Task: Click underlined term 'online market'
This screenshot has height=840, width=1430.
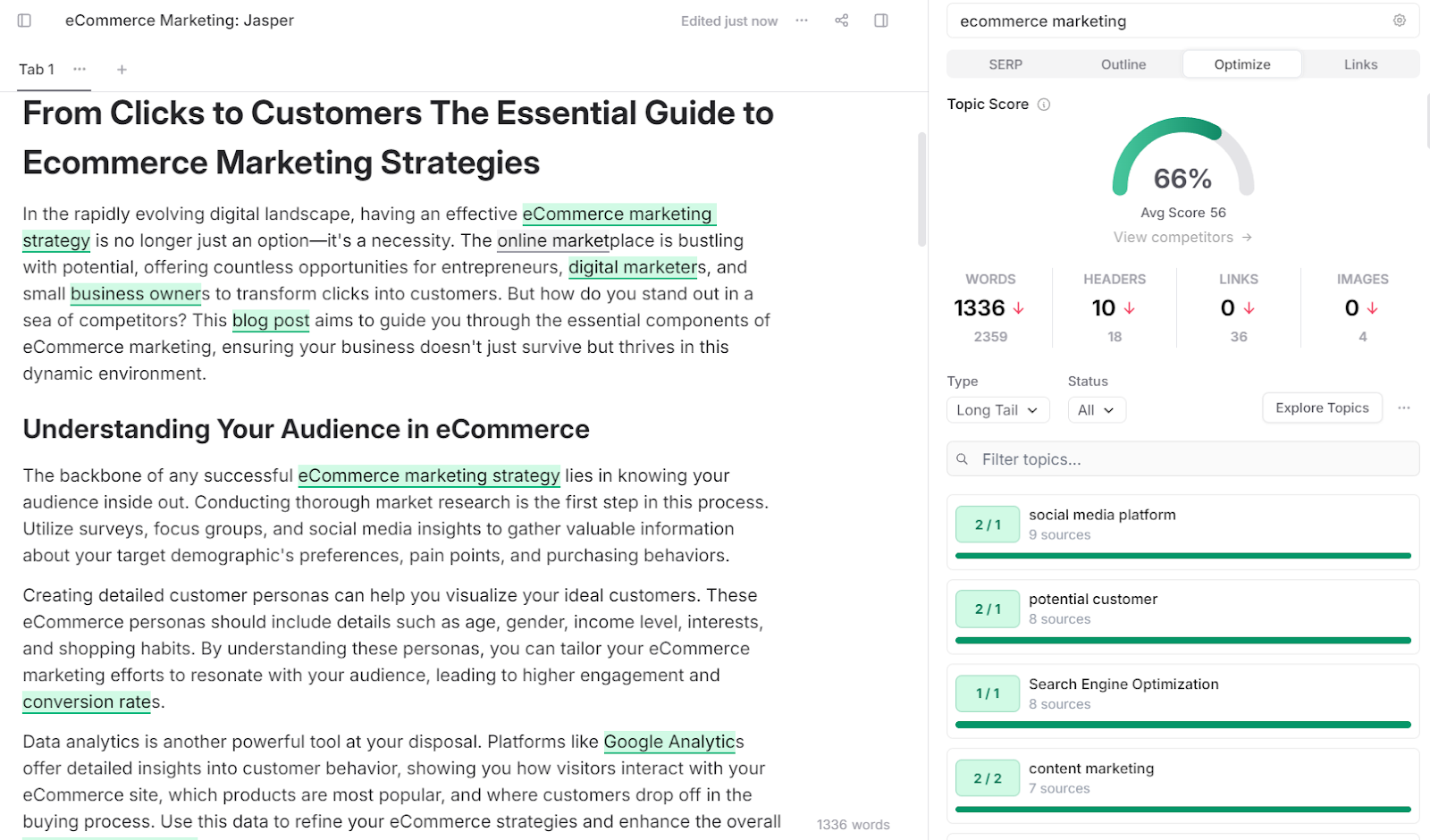Action: click(x=553, y=240)
